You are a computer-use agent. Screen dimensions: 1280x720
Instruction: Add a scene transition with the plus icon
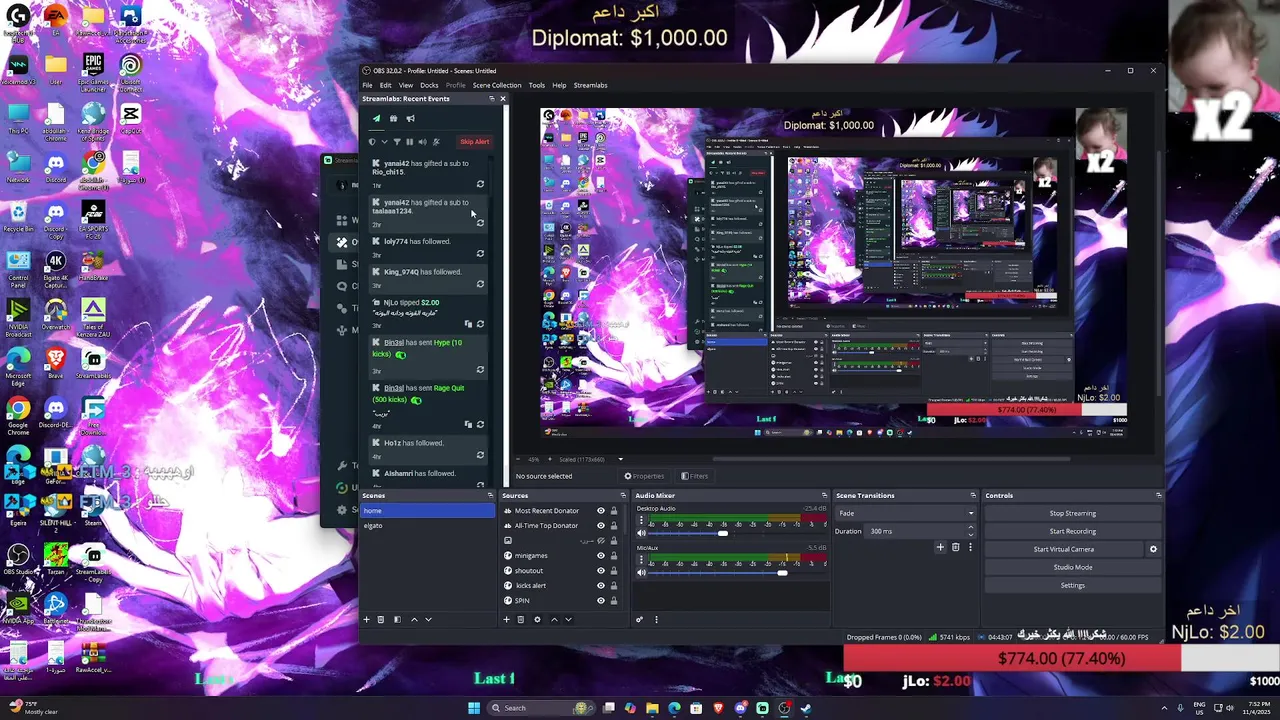[x=940, y=547]
